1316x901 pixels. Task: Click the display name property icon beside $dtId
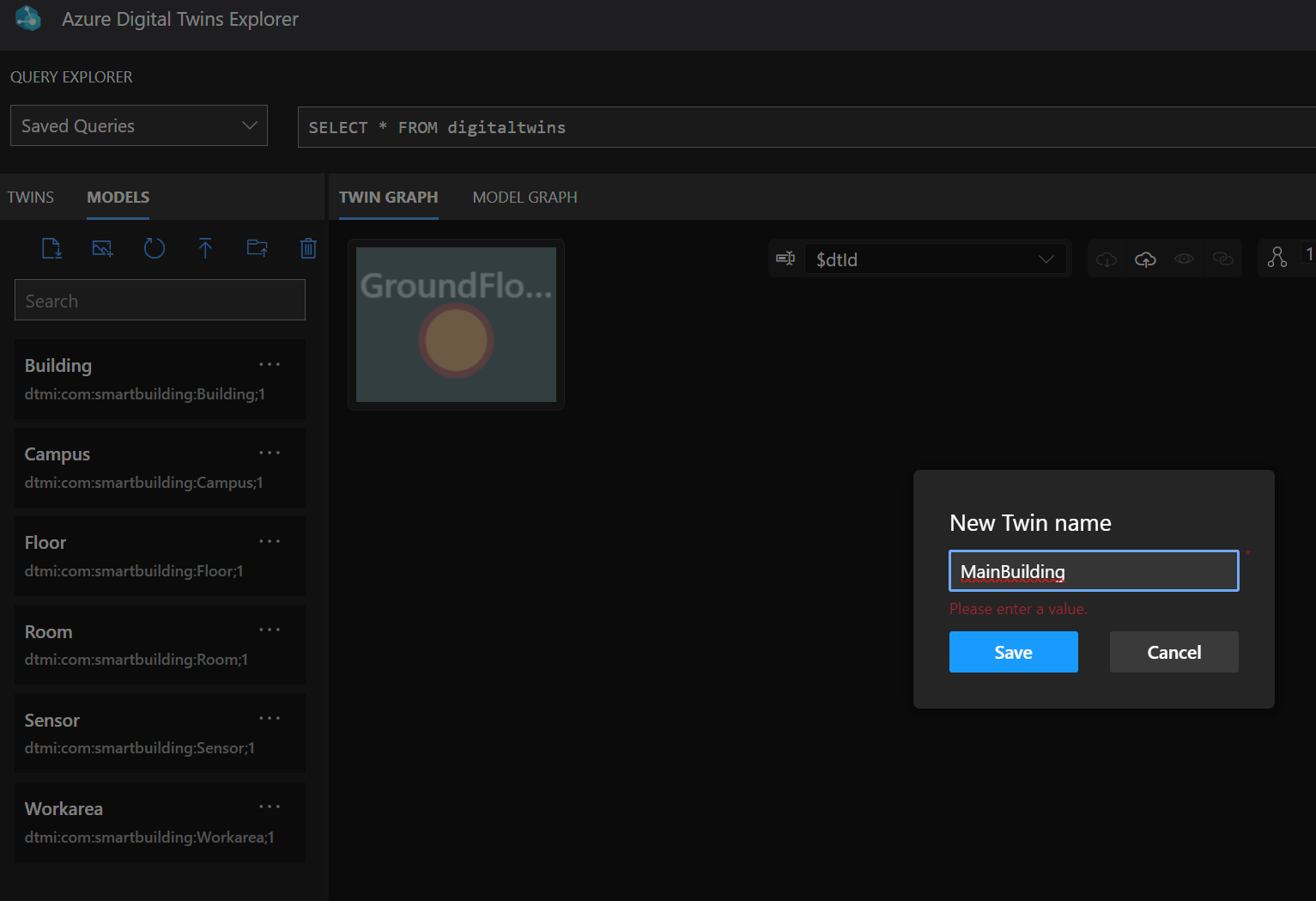(x=785, y=259)
